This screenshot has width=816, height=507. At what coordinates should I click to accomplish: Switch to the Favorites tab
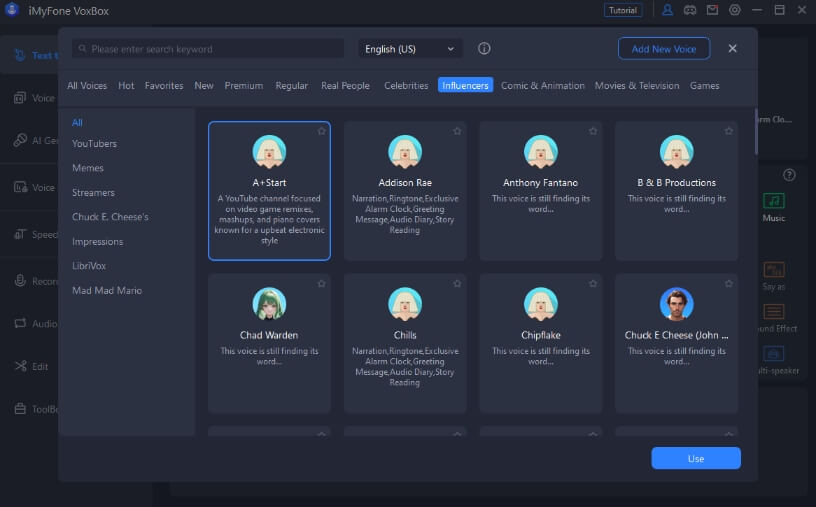tap(164, 85)
